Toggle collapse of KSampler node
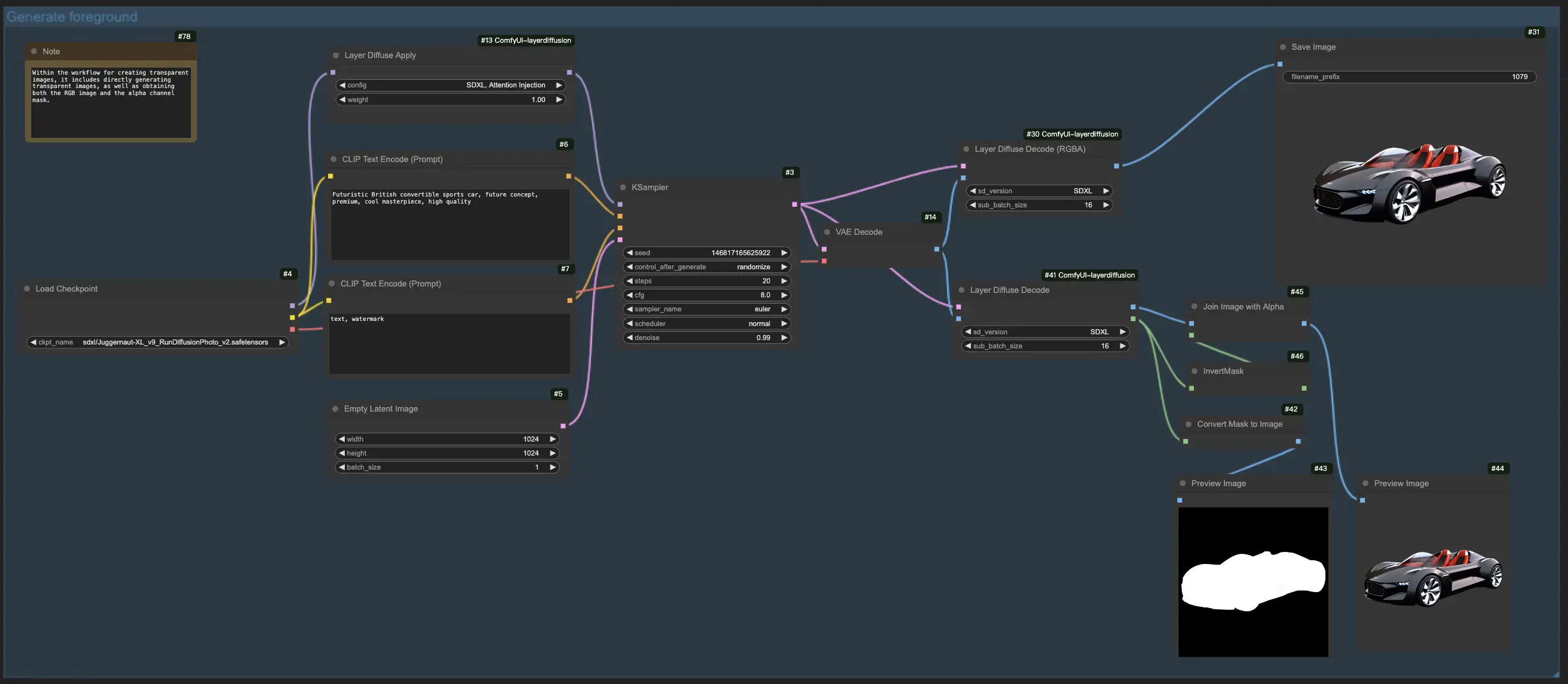This screenshot has height=684, width=1568. 623,188
